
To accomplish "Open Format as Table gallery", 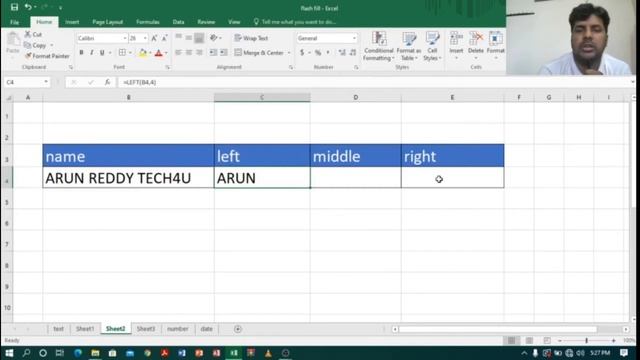I will coord(409,46).
